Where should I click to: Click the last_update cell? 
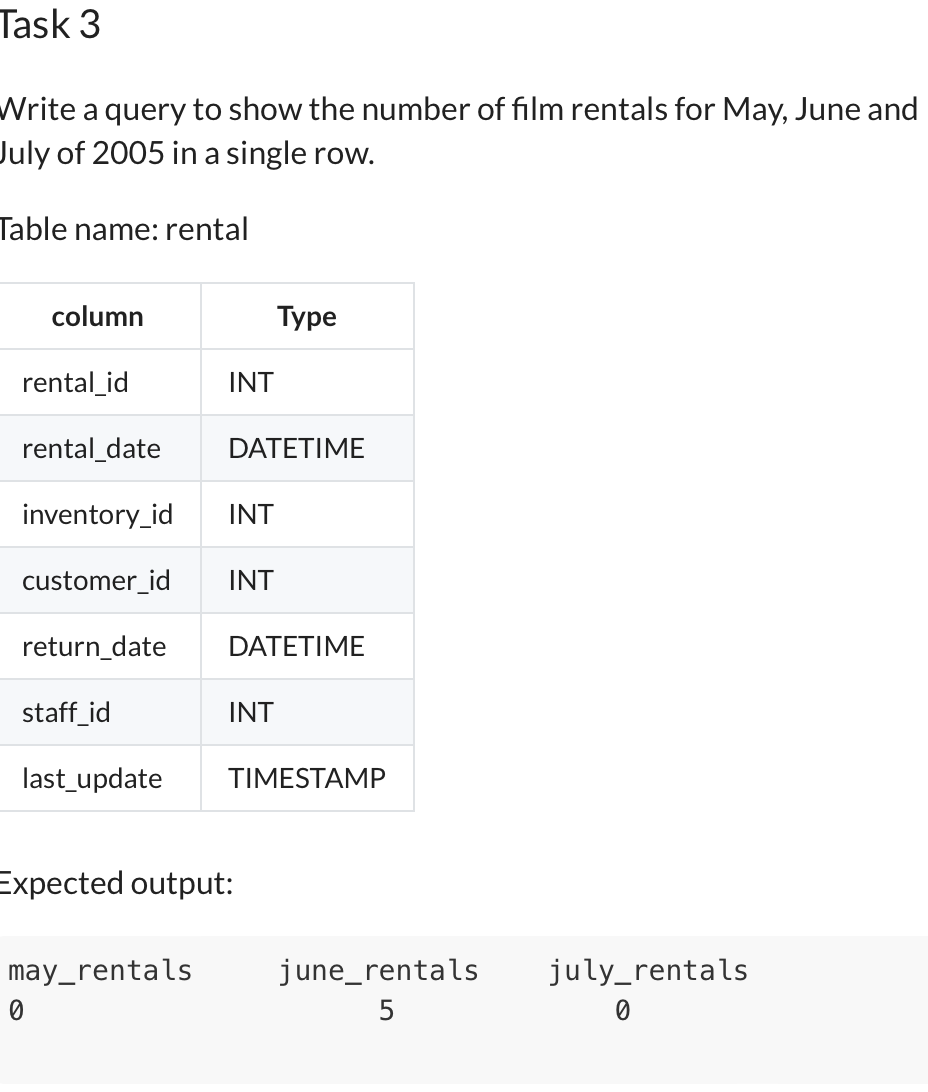click(x=92, y=778)
